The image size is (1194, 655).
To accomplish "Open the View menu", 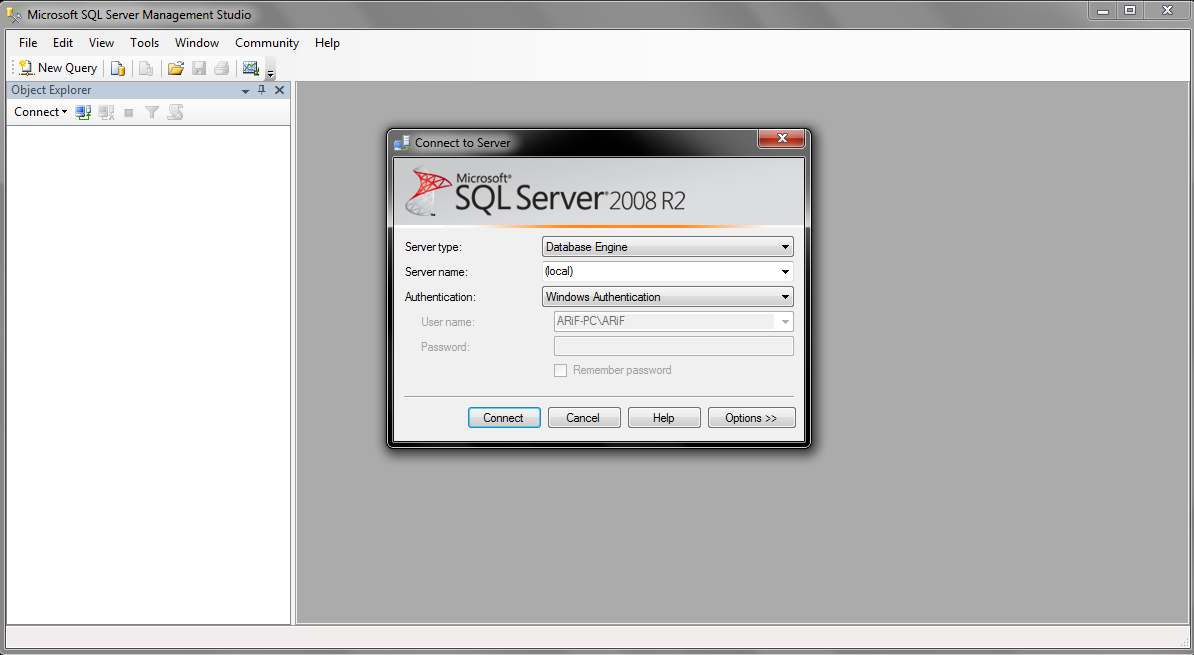I will tap(101, 43).
